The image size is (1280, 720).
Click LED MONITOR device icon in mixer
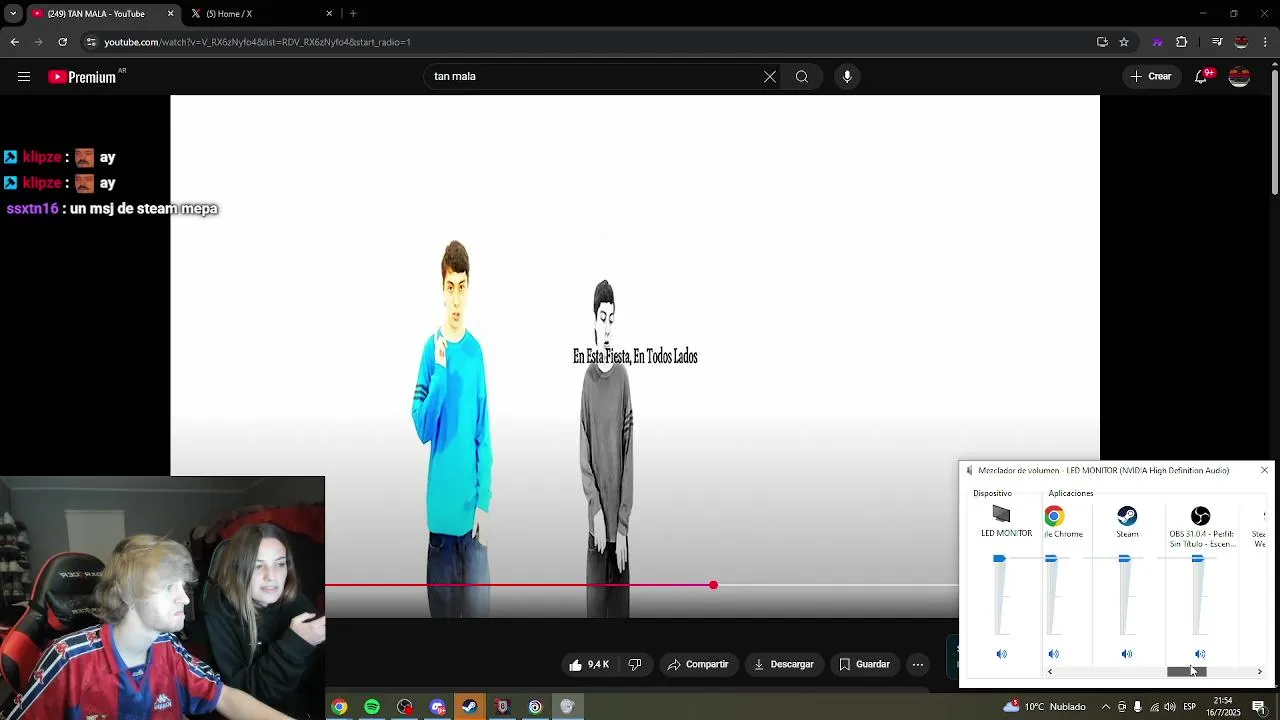[1001, 515]
